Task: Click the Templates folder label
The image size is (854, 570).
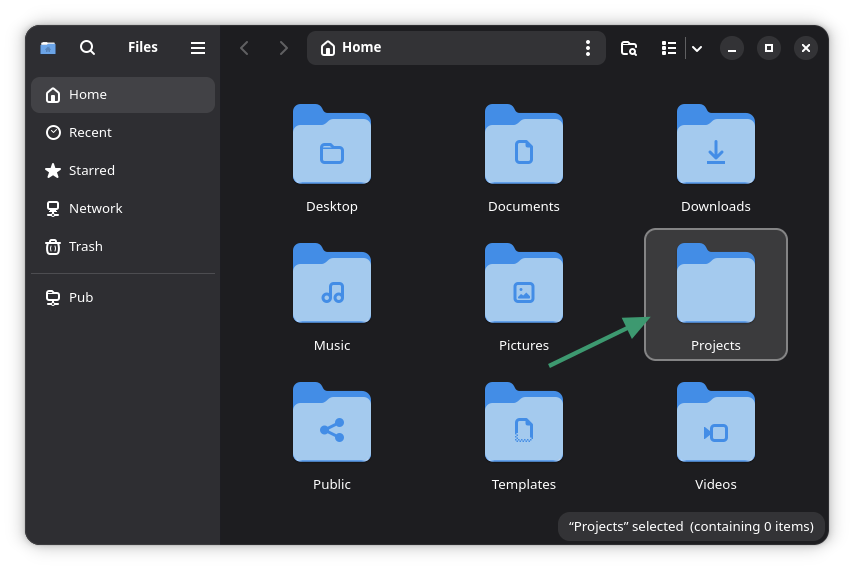Action: tap(524, 485)
